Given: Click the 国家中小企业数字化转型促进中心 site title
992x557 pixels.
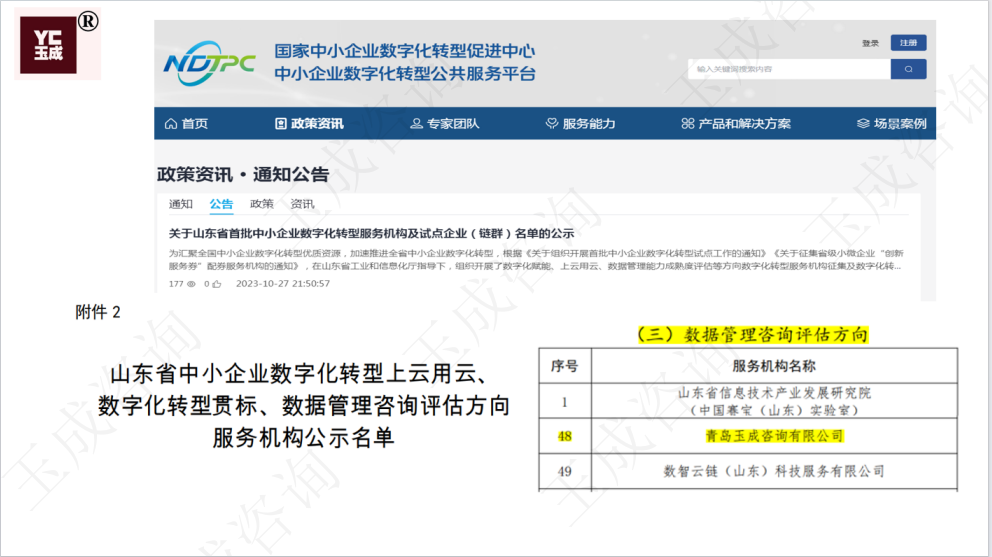Looking at the screenshot, I should pyautogui.click(x=404, y=51).
